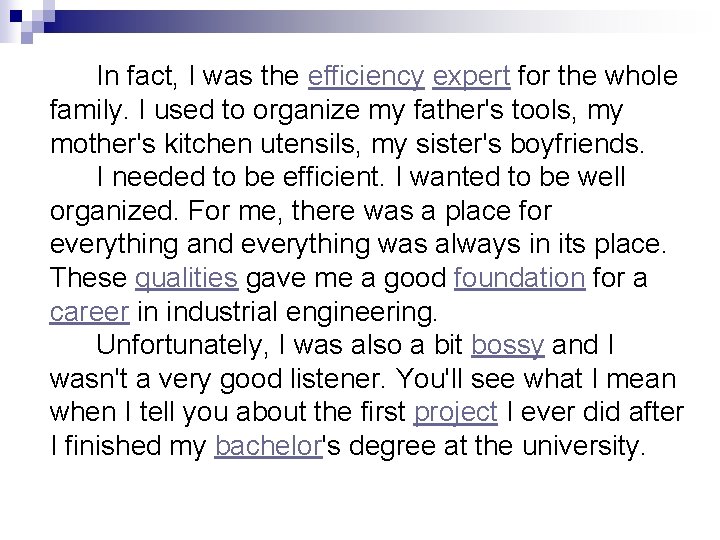The image size is (720, 540).
Task: Click the dark blue square in corner decoration
Action: 16,16
